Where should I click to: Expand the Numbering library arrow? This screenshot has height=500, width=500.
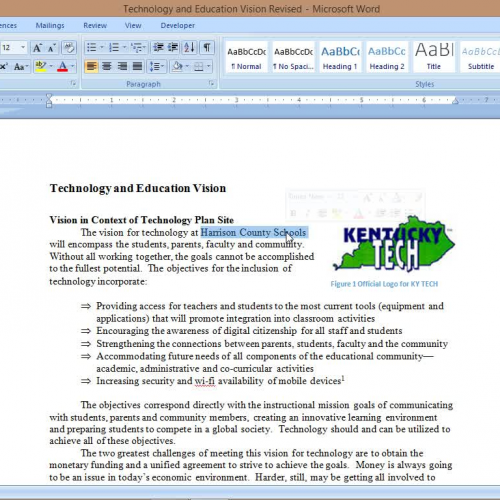pyautogui.click(x=124, y=48)
